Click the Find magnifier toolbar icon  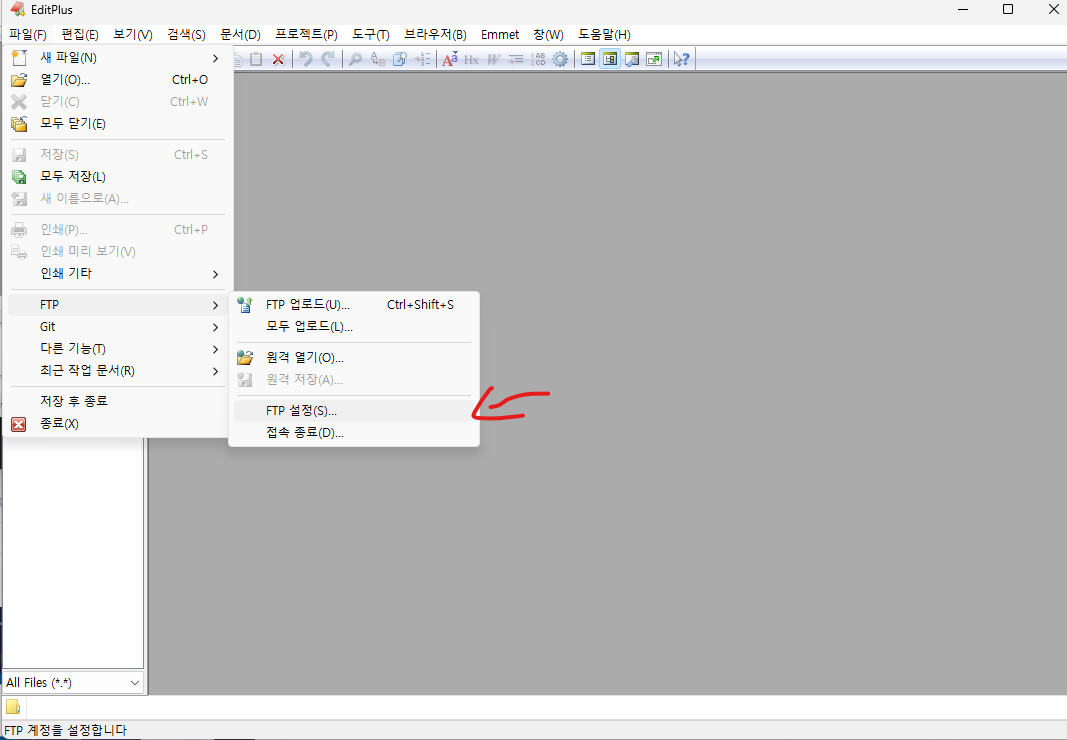click(355, 59)
